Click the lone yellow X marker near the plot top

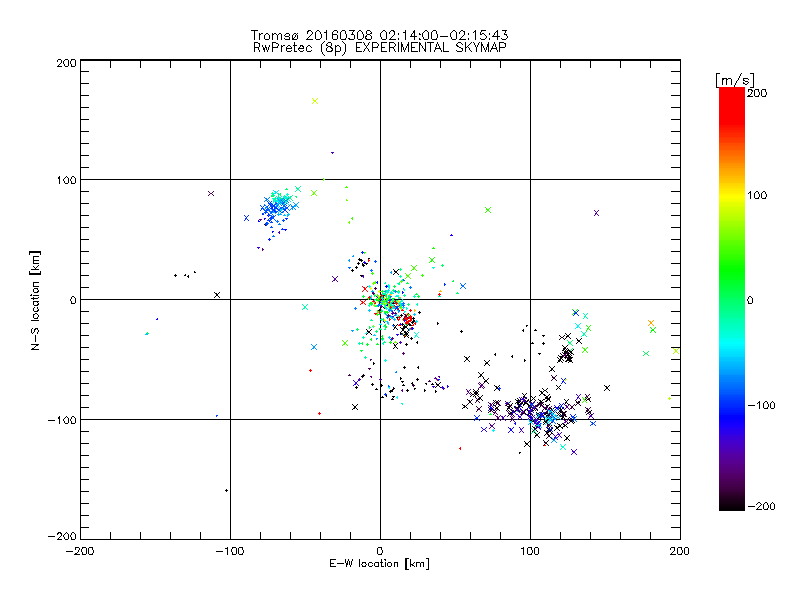[x=315, y=101]
